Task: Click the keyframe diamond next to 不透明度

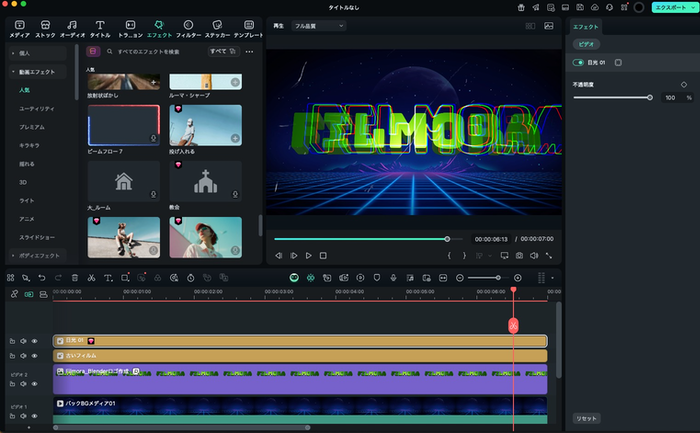Action: coord(683,85)
